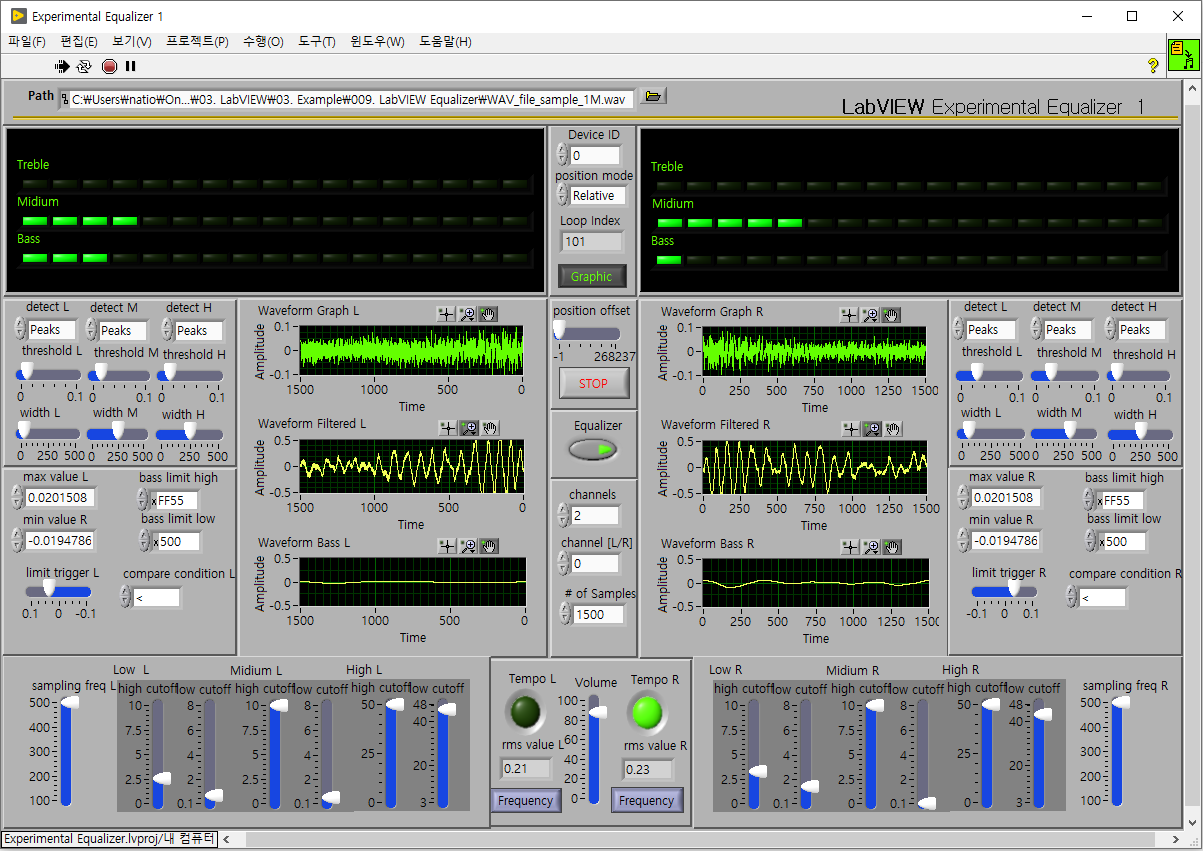Select cursor tool on Waveform Filtered R
This screenshot has height=851, width=1203.
pos(851,428)
